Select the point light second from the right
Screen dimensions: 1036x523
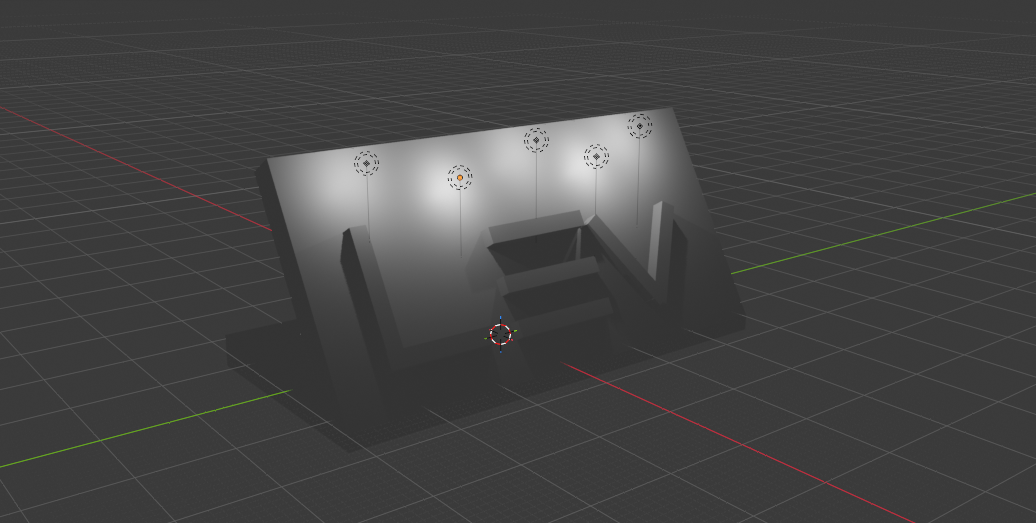[x=596, y=157]
